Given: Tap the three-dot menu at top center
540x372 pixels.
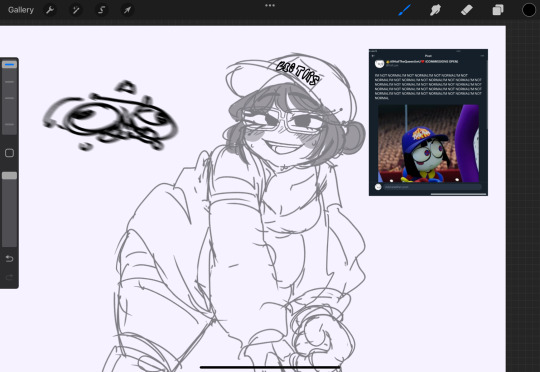Looking at the screenshot, I should pyautogui.click(x=270, y=6).
